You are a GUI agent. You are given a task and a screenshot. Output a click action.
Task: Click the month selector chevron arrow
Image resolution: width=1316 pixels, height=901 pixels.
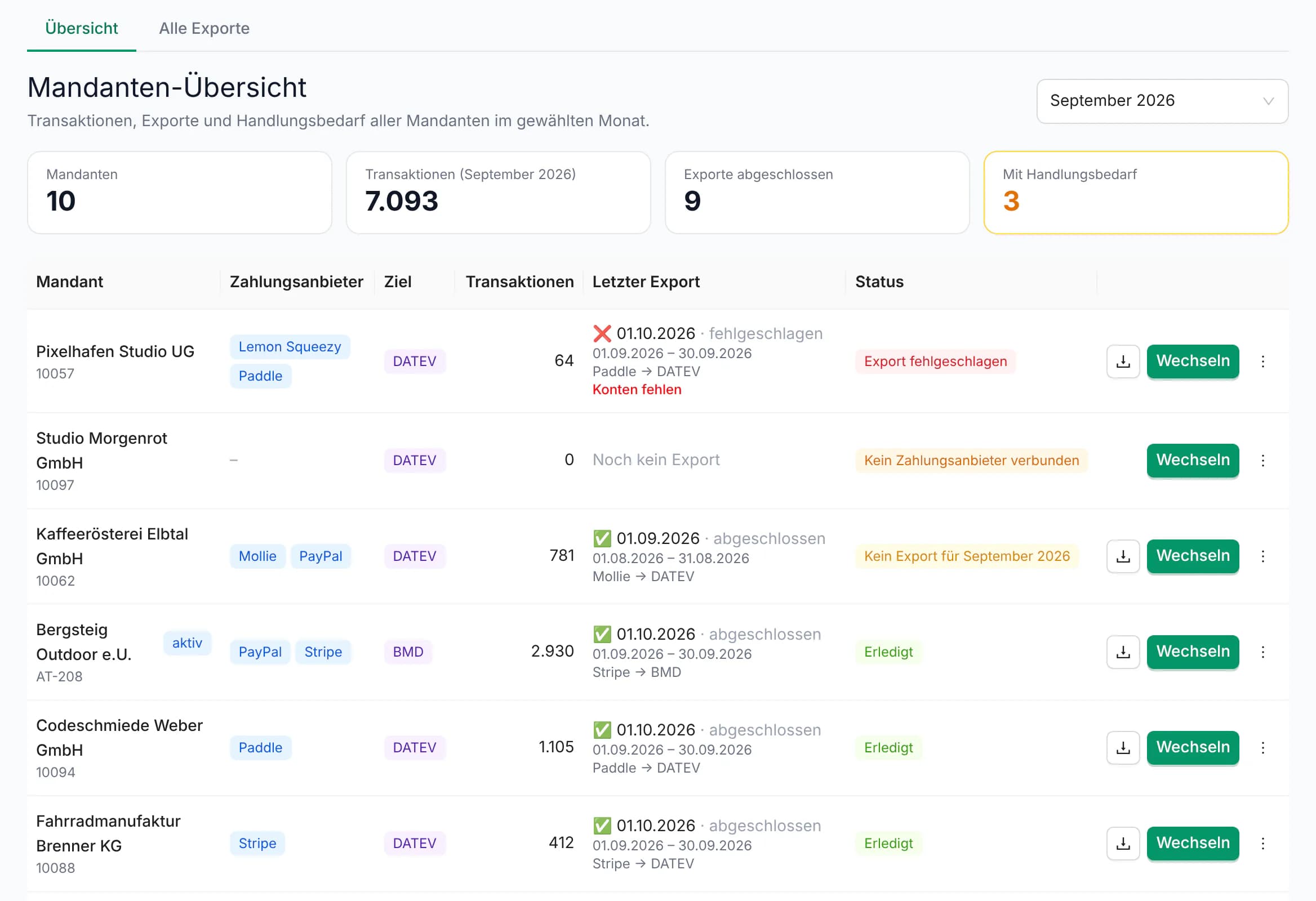click(x=1269, y=101)
